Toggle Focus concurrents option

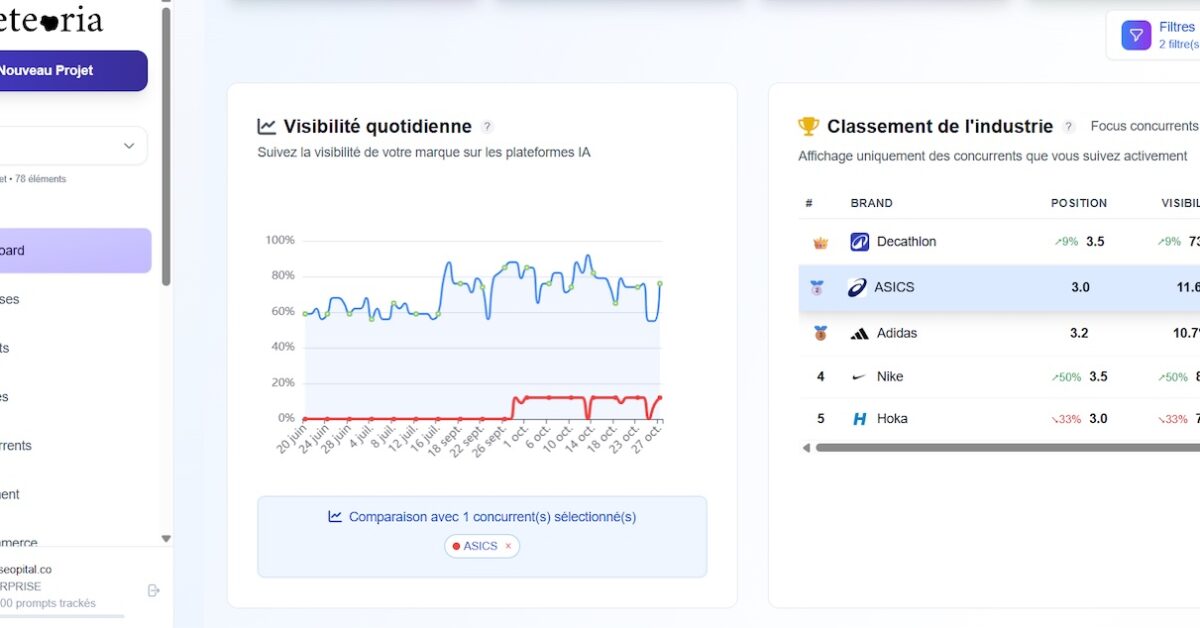[x=1143, y=127]
